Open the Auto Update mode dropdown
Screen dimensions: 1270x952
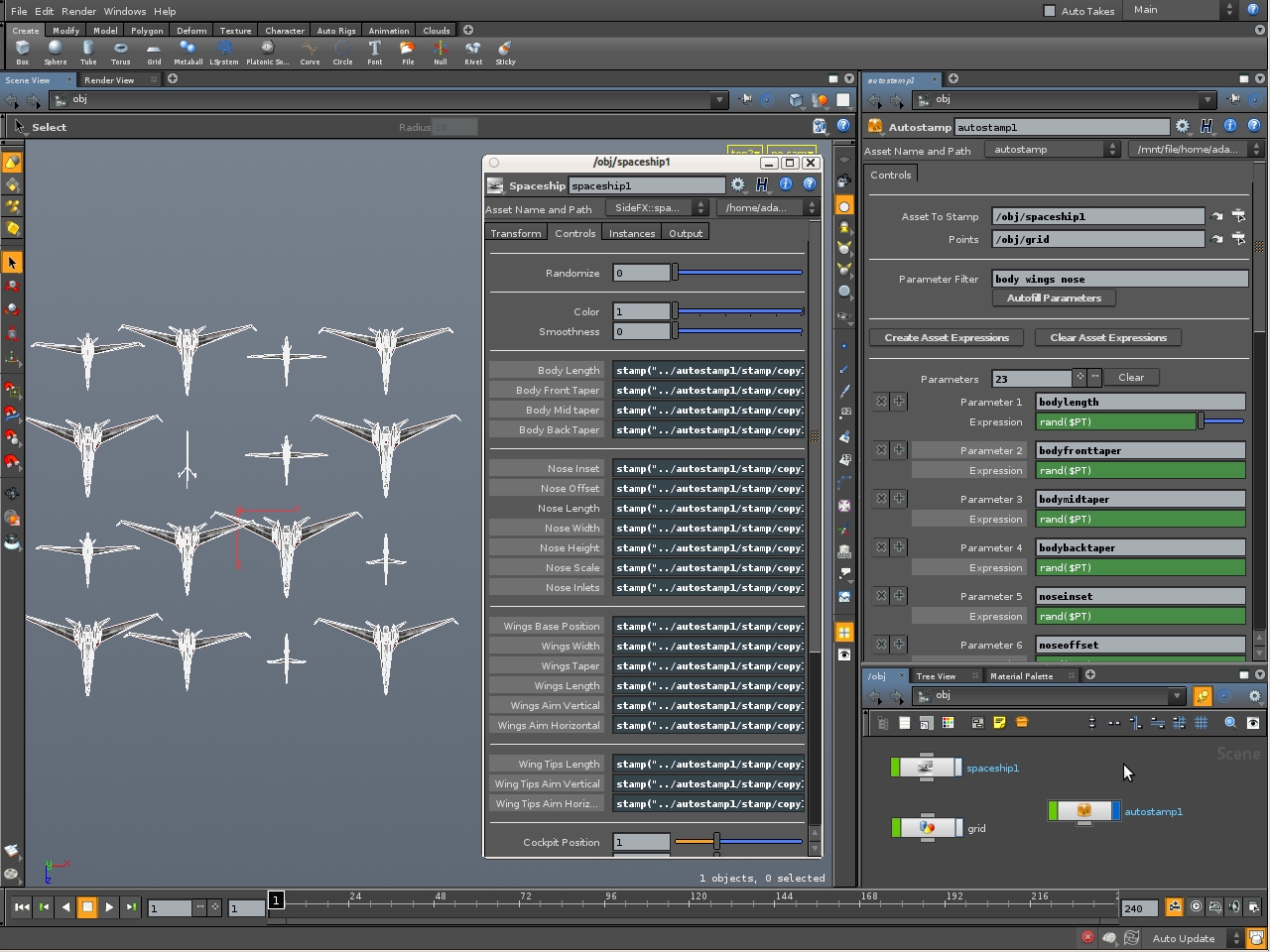(x=1195, y=938)
